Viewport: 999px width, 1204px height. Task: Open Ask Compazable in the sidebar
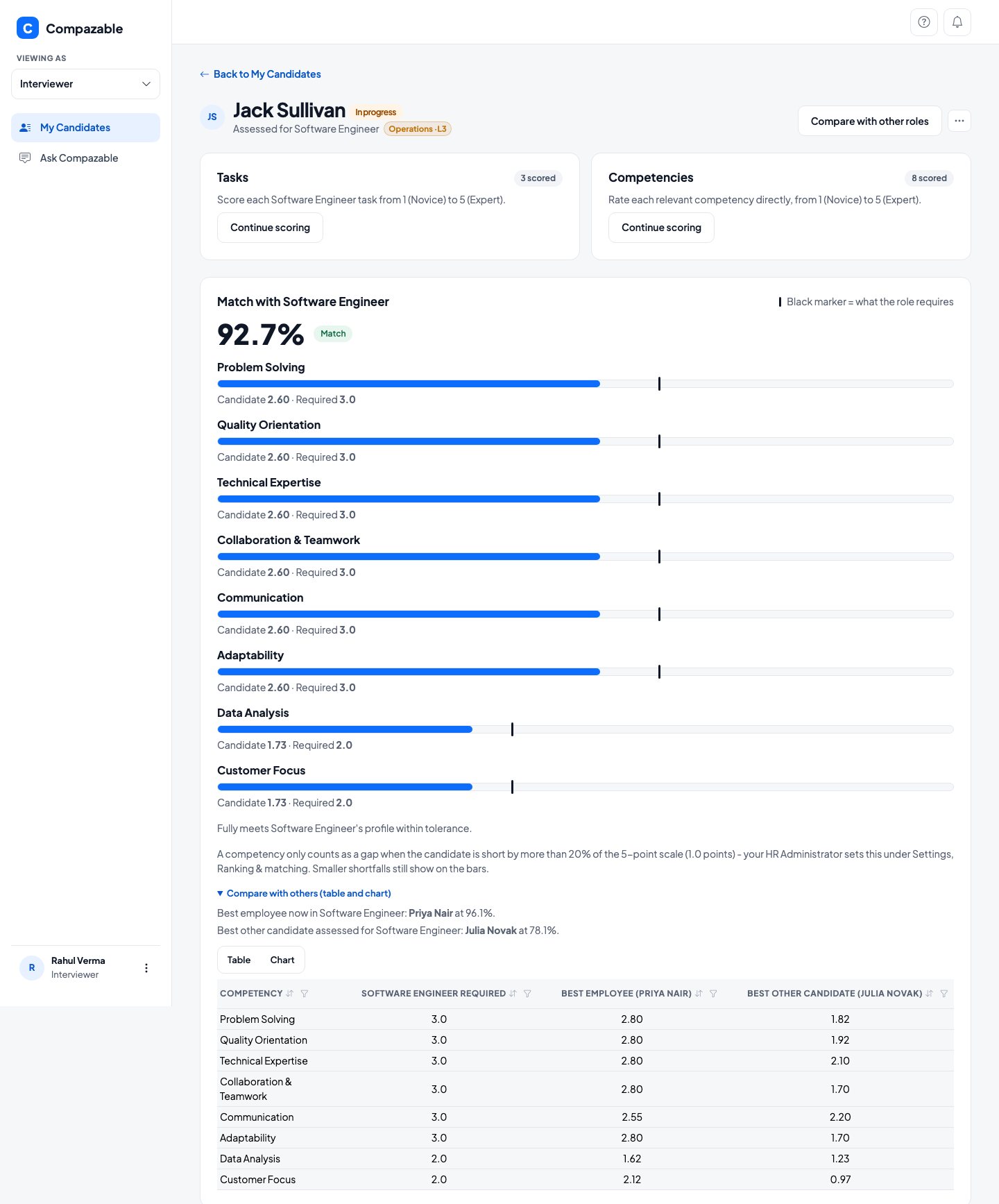click(85, 158)
